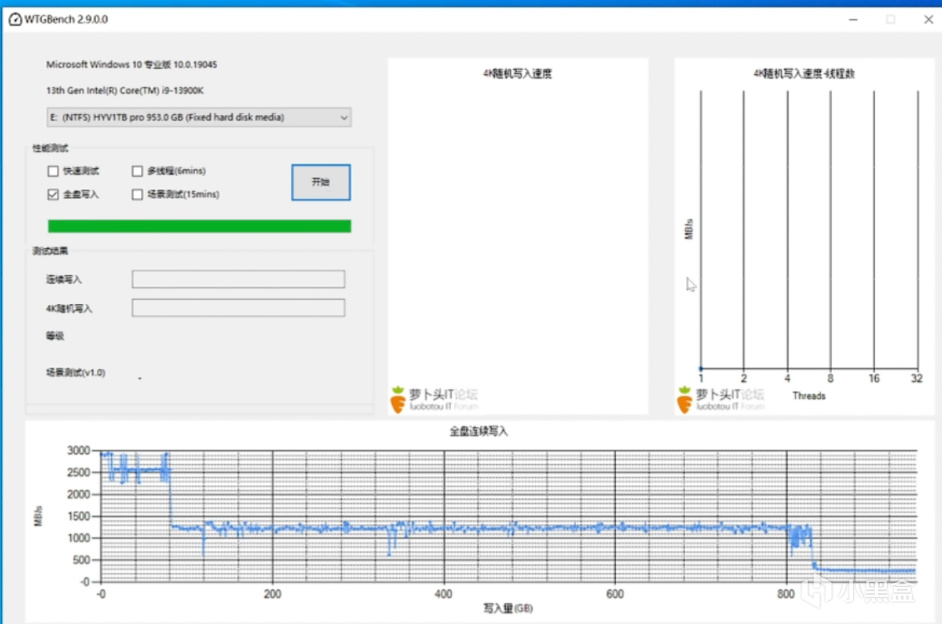Minimize the WTGBench window
942x624 pixels.
pos(853,20)
